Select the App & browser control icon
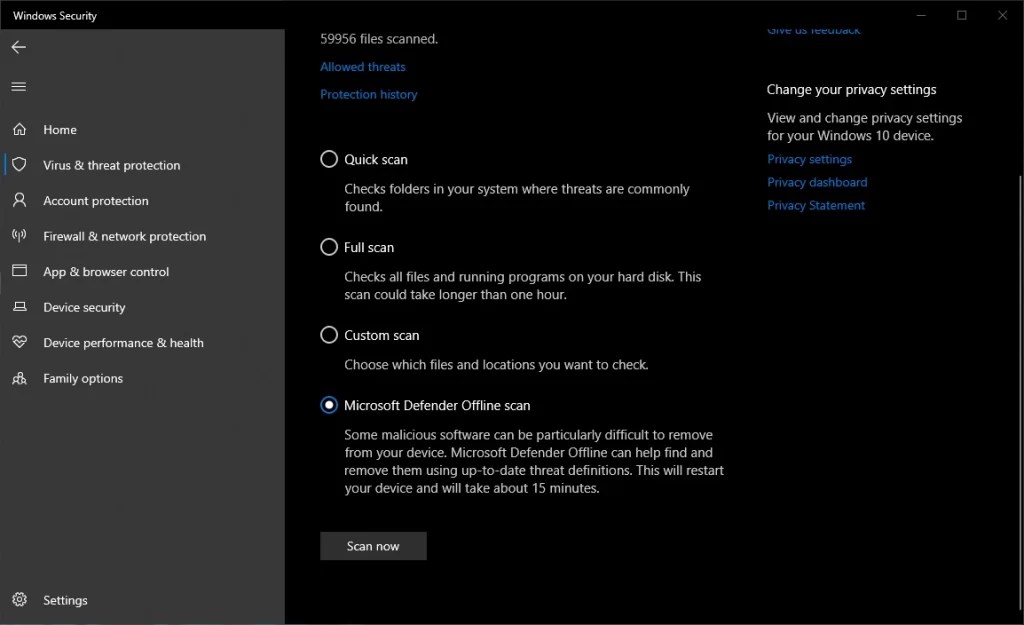1024x625 pixels. click(19, 271)
